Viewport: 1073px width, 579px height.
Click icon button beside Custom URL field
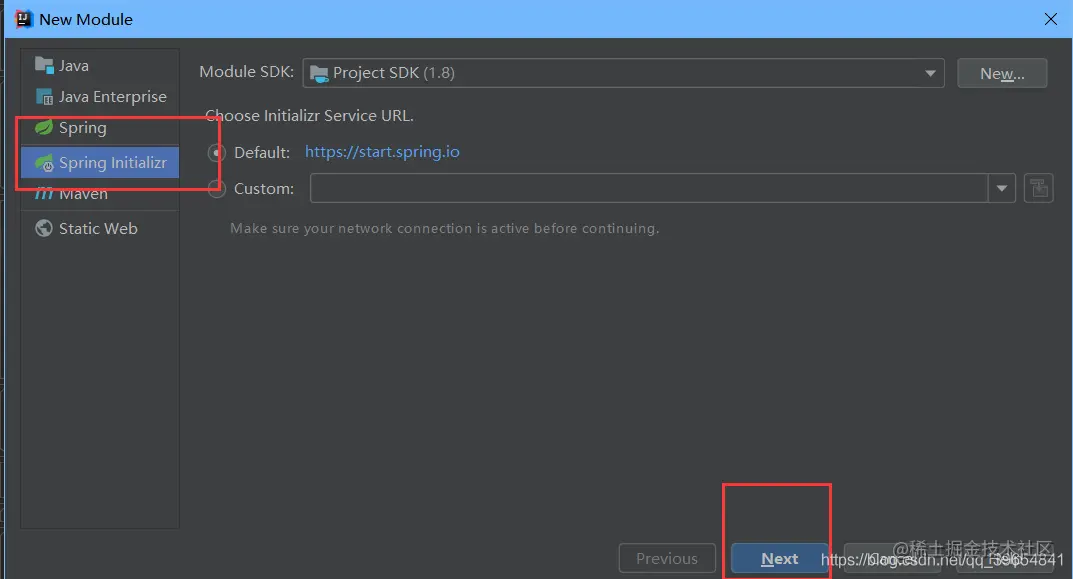coord(1039,188)
